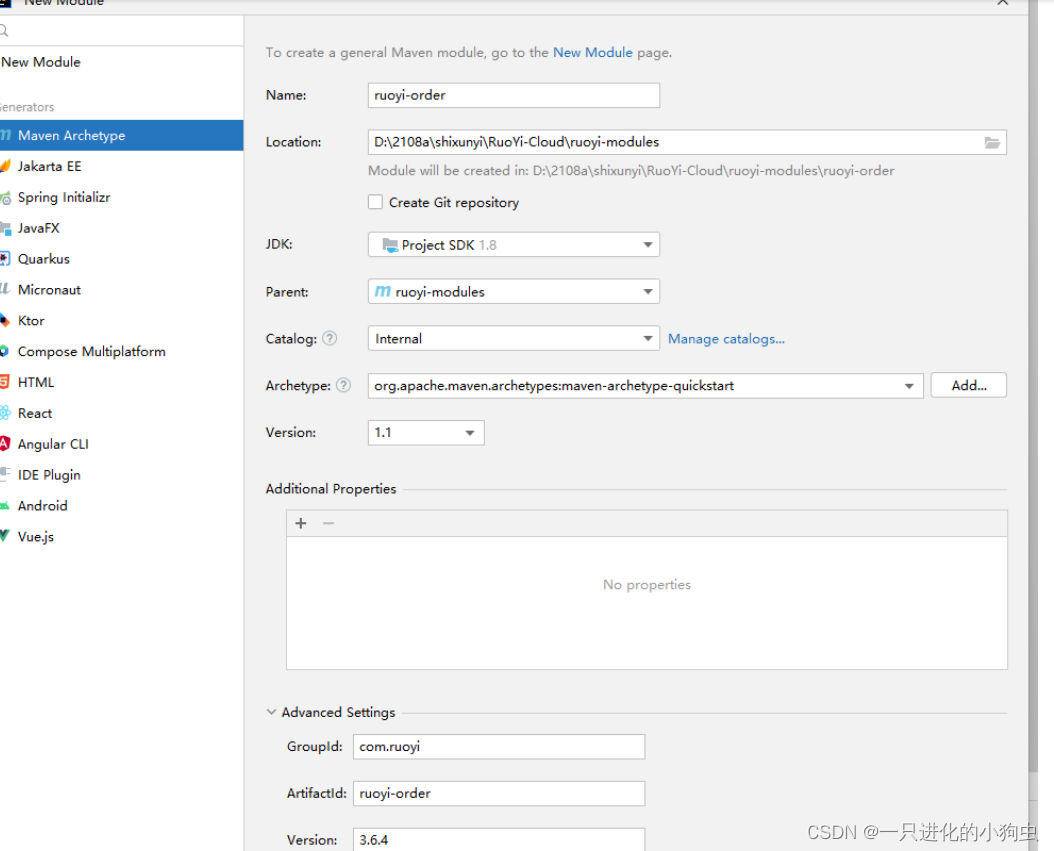1054x851 pixels.
Task: Select the HTML generator
Action: pos(122,382)
